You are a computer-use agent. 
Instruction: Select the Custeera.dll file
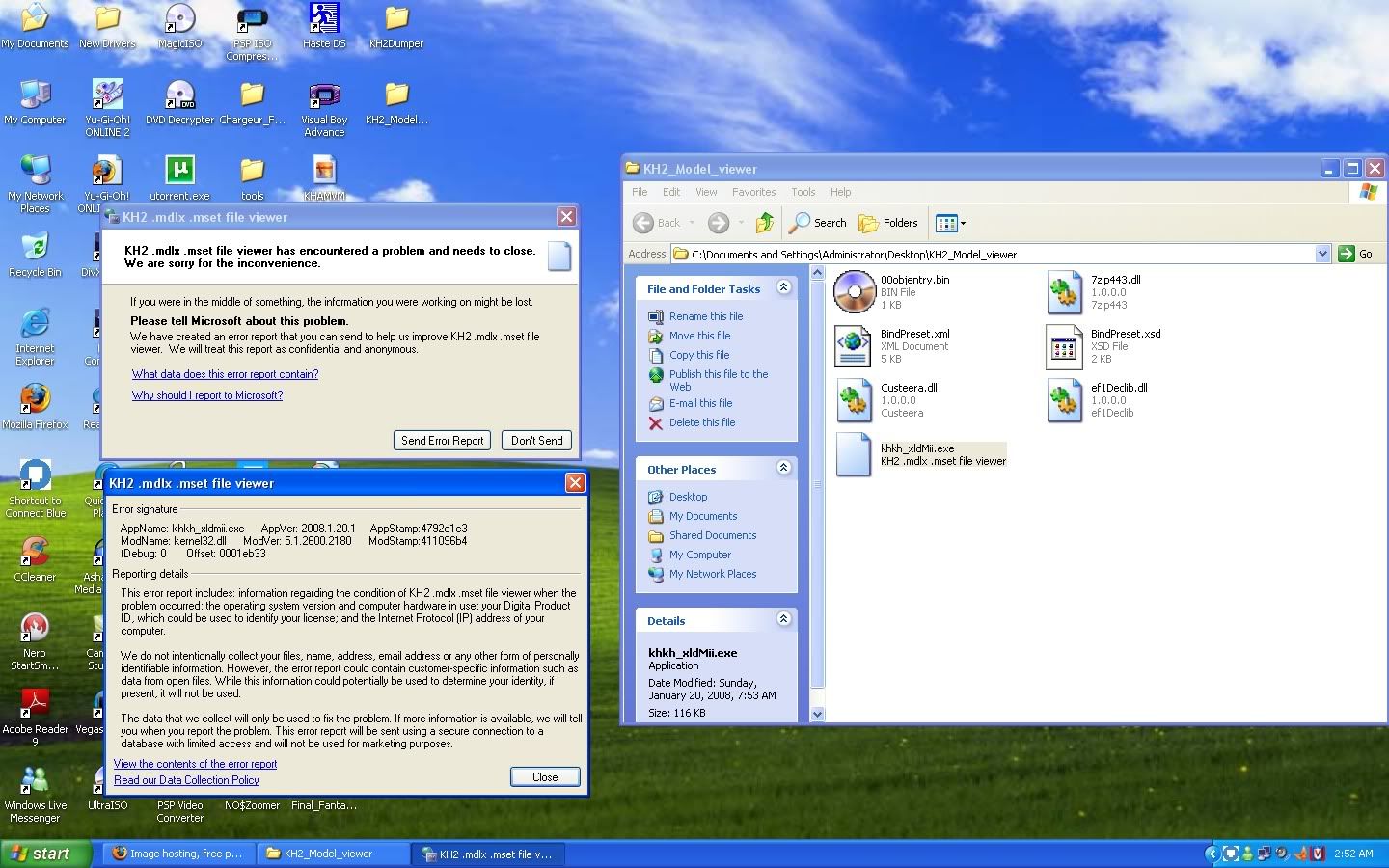point(886,399)
